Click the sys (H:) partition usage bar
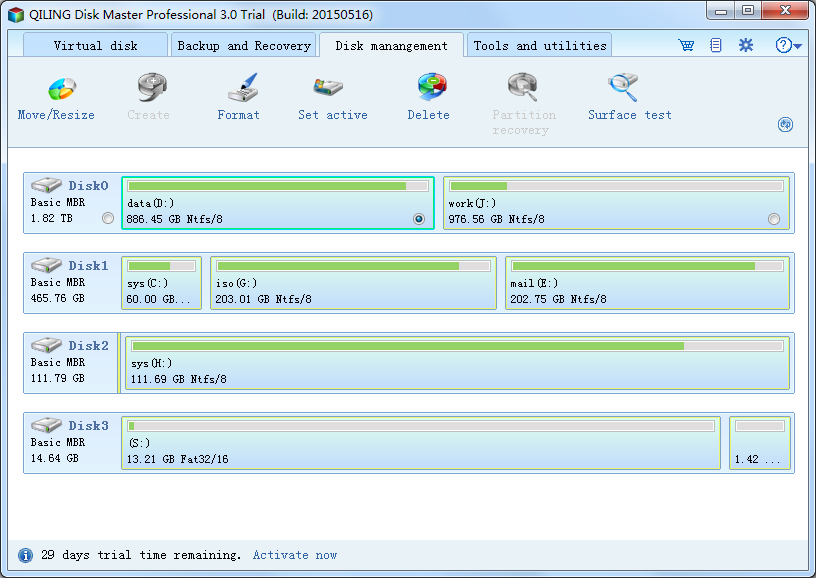Screen dimensions: 816x578 [x=456, y=346]
